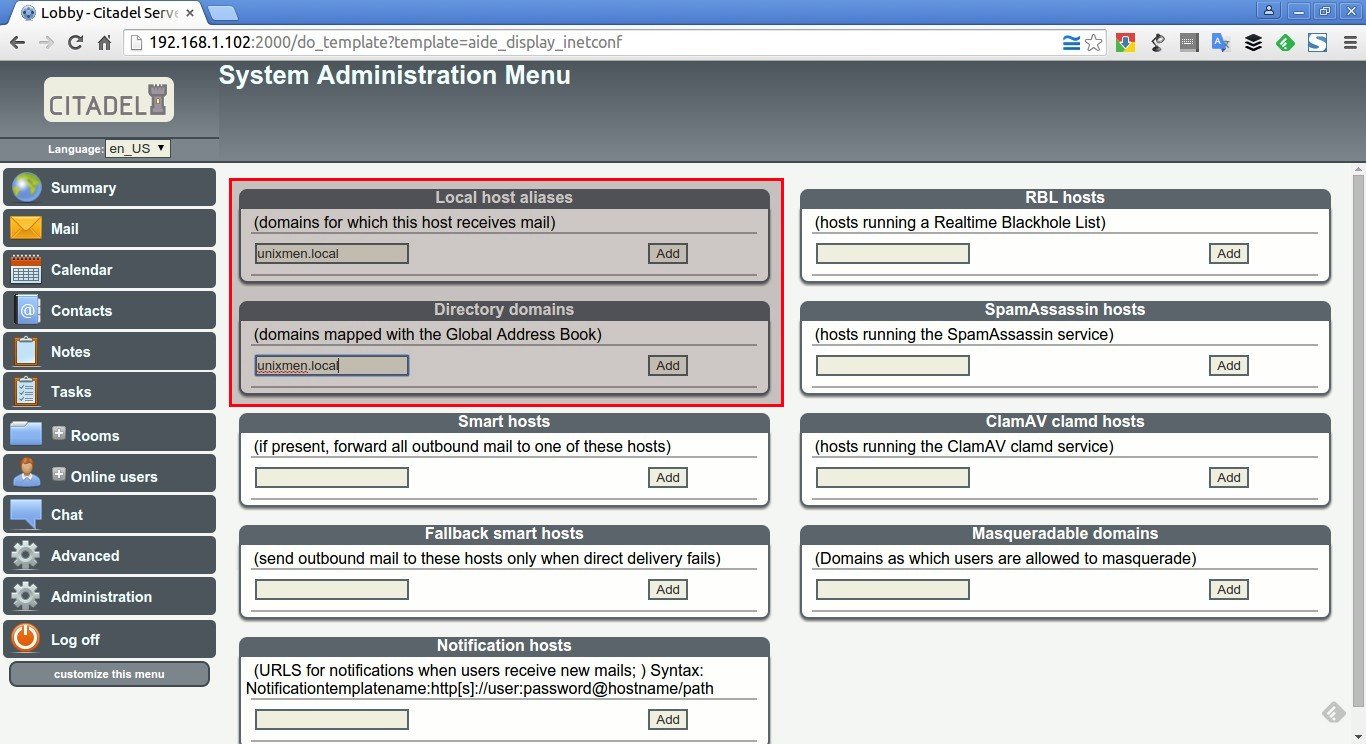The height and width of the screenshot is (744, 1366).
Task: Open the Language en_US dropdown
Action: (x=138, y=148)
